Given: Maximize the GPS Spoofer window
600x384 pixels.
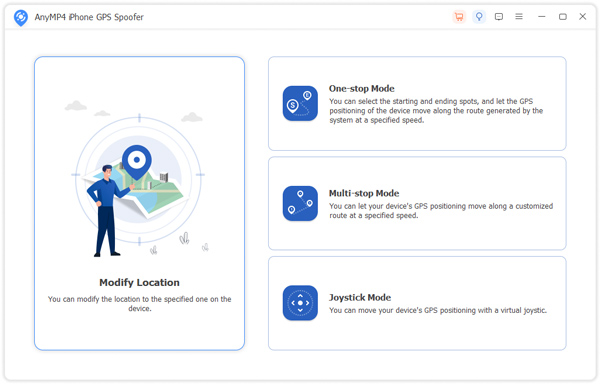Looking at the screenshot, I should coord(562,17).
